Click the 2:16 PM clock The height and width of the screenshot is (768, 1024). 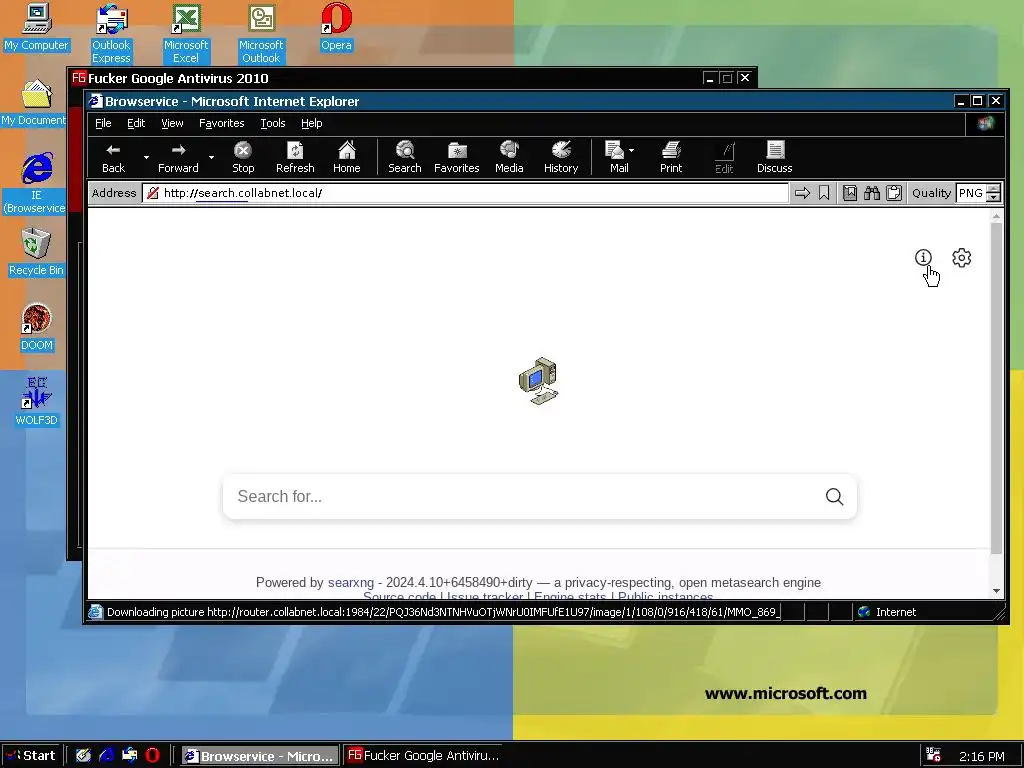[982, 756]
